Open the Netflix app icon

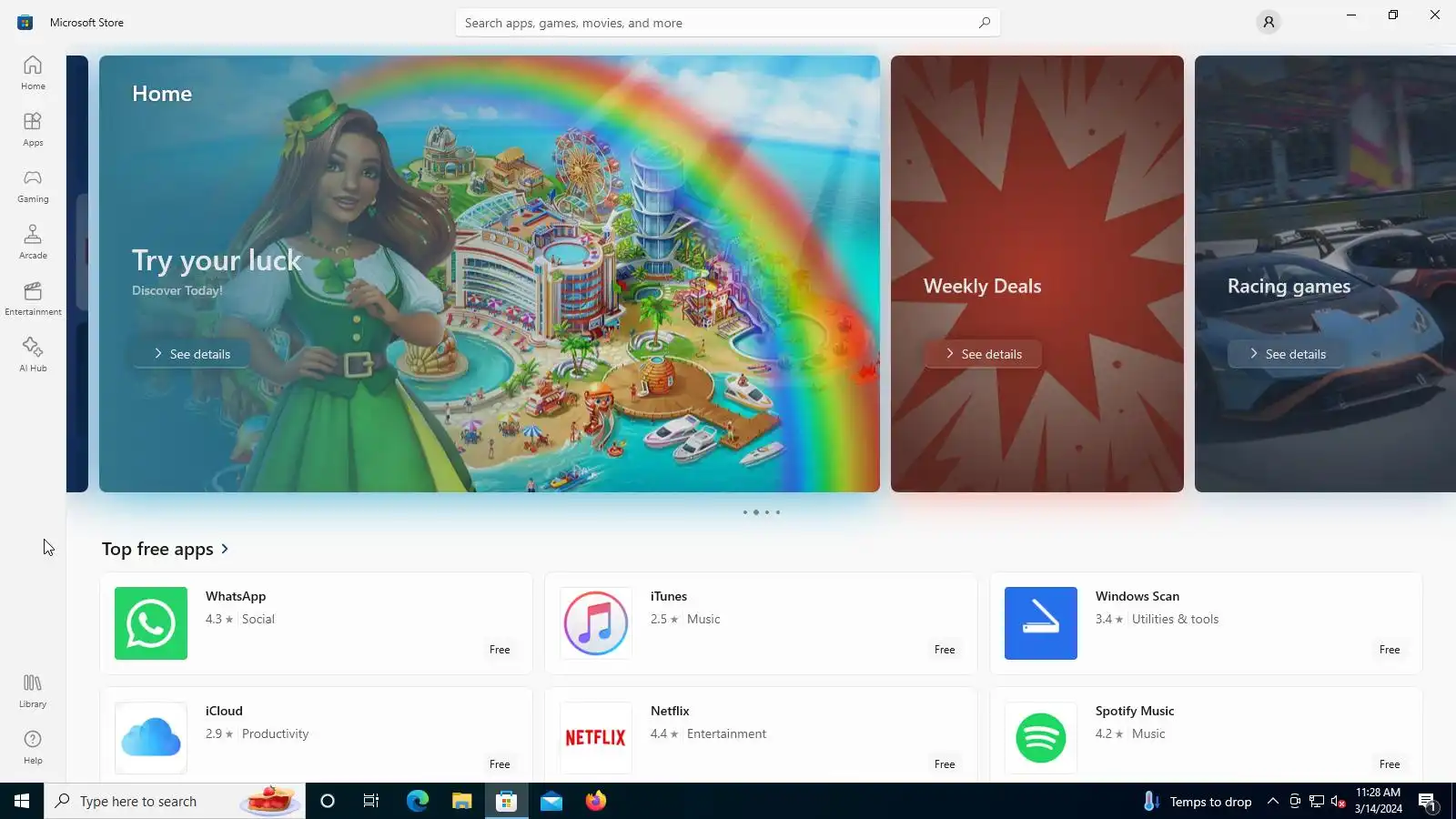pos(596,738)
